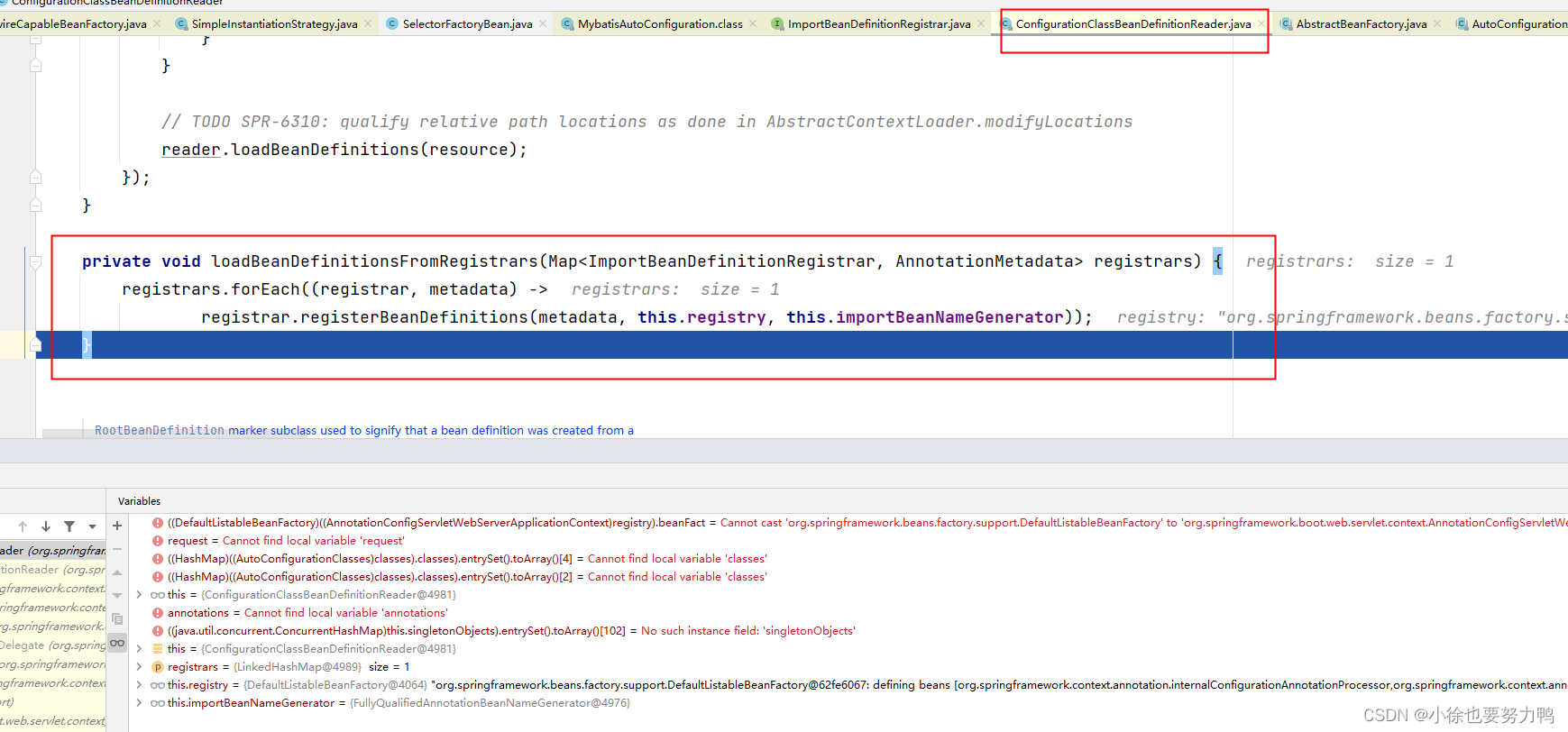Select the Variables panel header
1568x732 pixels.
(139, 501)
